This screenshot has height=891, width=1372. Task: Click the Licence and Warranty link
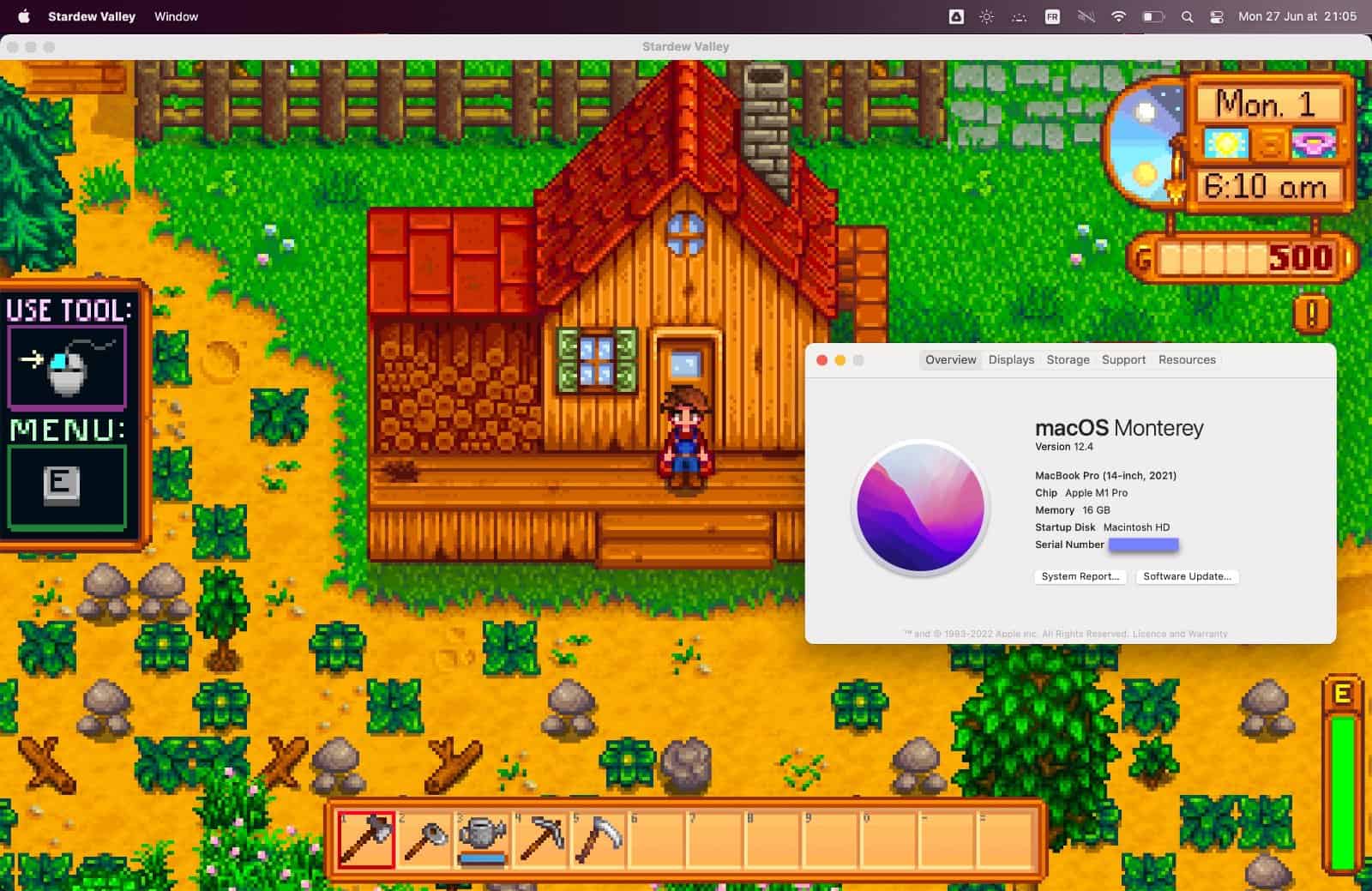click(x=1180, y=634)
